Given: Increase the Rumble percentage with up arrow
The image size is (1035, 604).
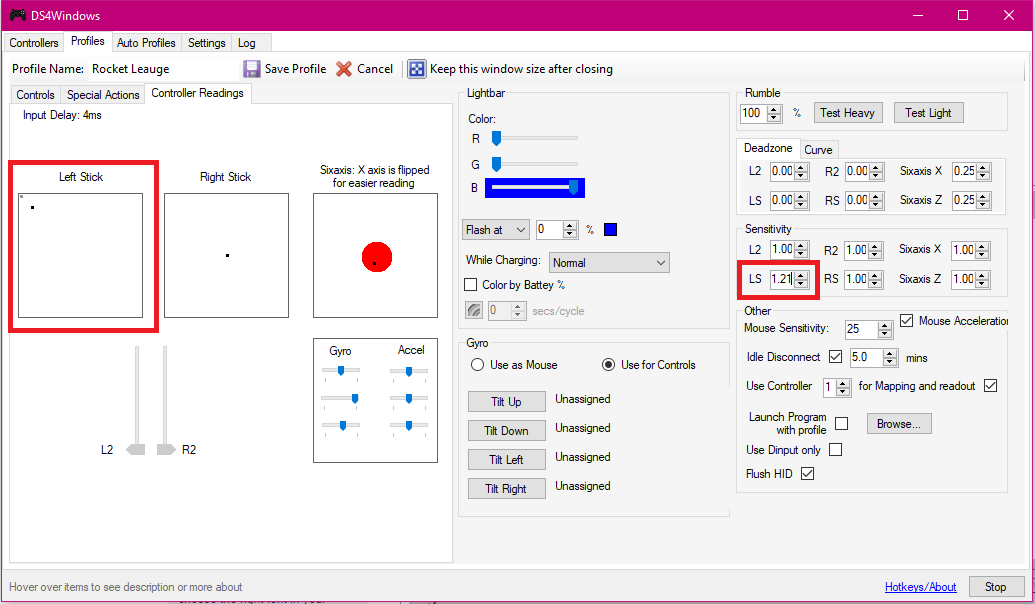Looking at the screenshot, I should coord(774,109).
